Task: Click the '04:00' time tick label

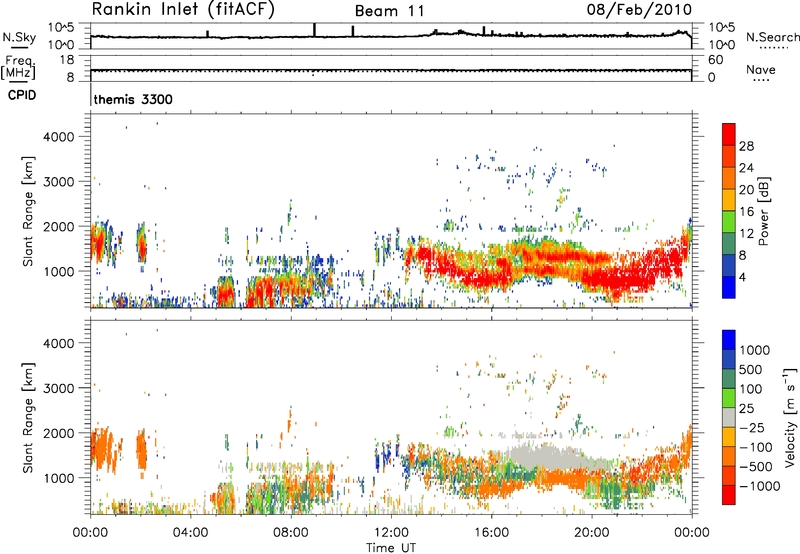Action: pyautogui.click(x=190, y=533)
